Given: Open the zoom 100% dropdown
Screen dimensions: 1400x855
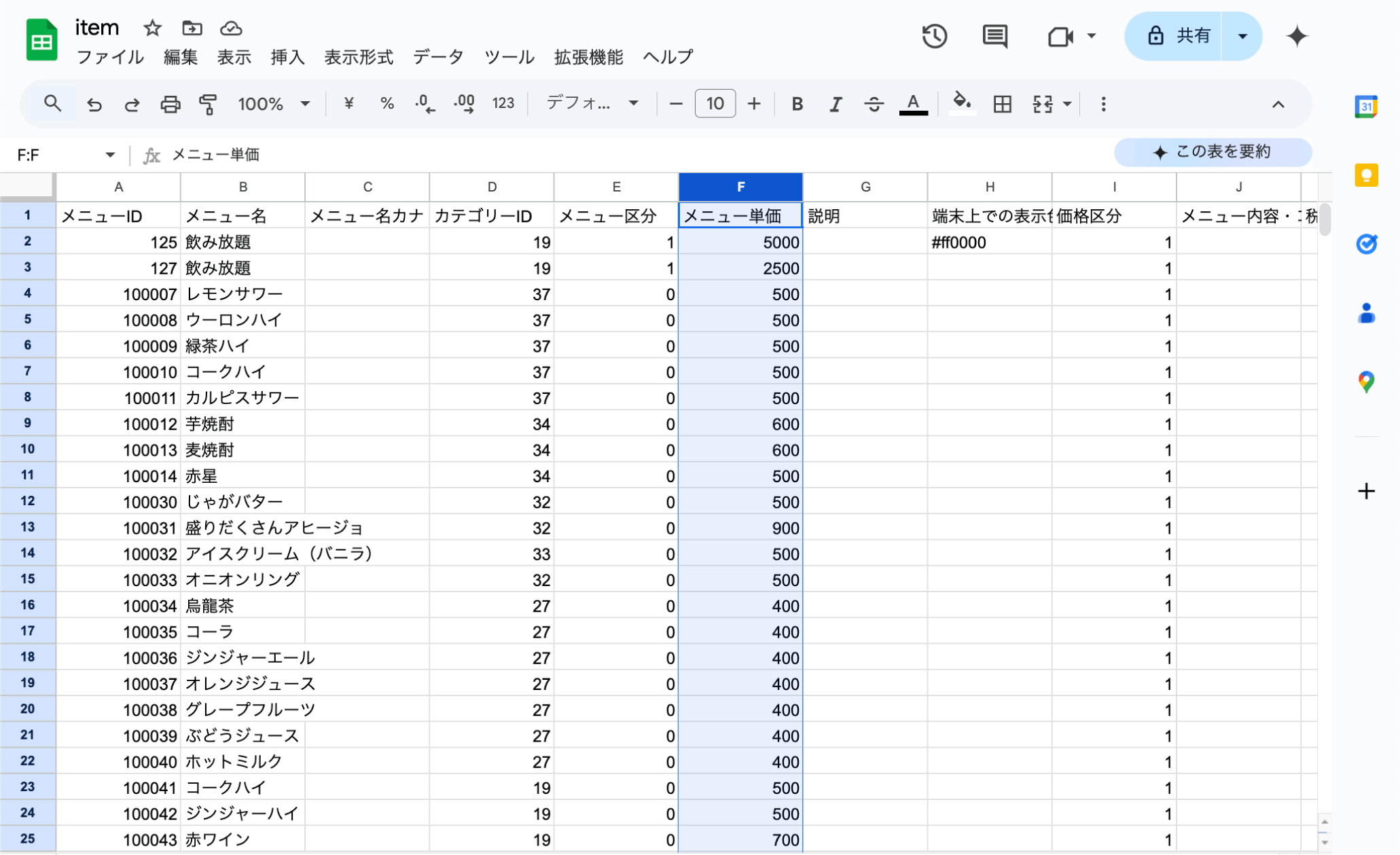Looking at the screenshot, I should point(273,104).
